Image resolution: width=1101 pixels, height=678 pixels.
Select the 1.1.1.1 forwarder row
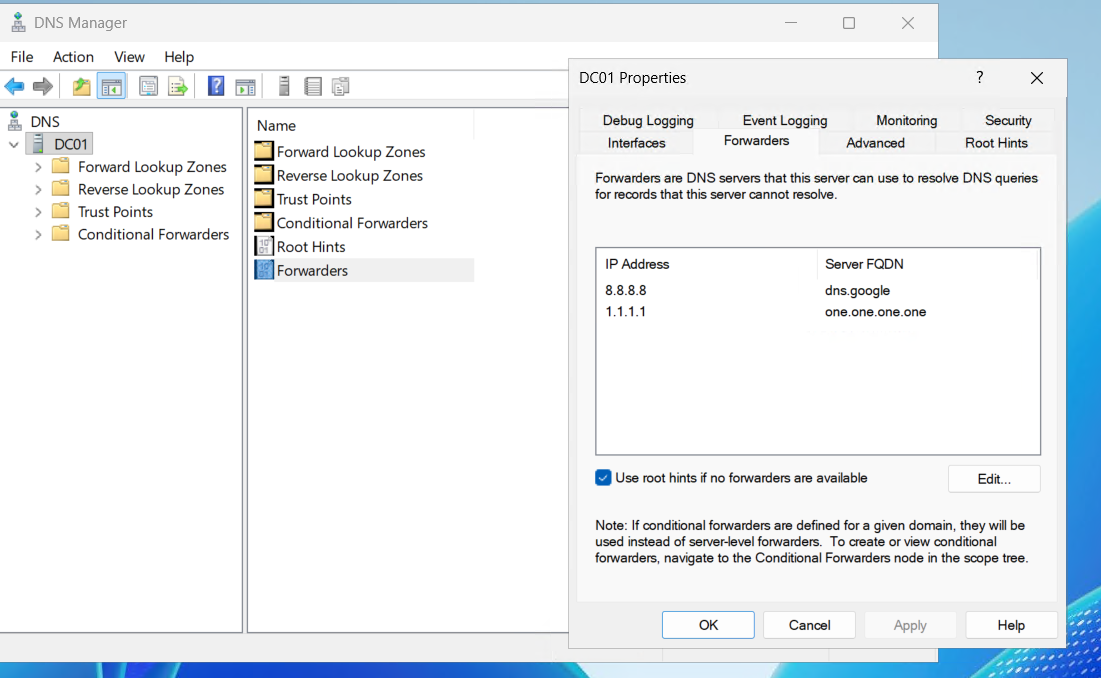point(818,312)
